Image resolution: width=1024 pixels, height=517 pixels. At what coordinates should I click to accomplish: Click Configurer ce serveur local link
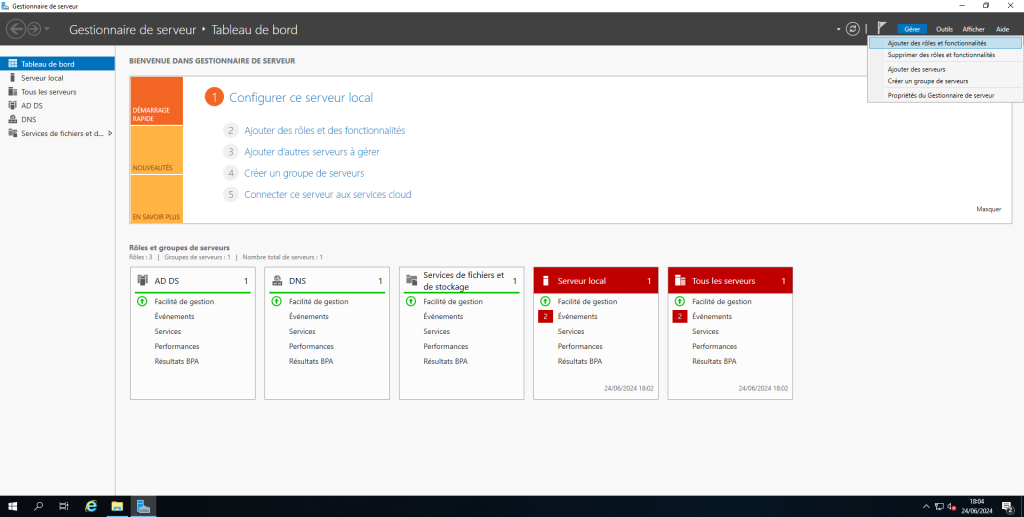tap(300, 97)
